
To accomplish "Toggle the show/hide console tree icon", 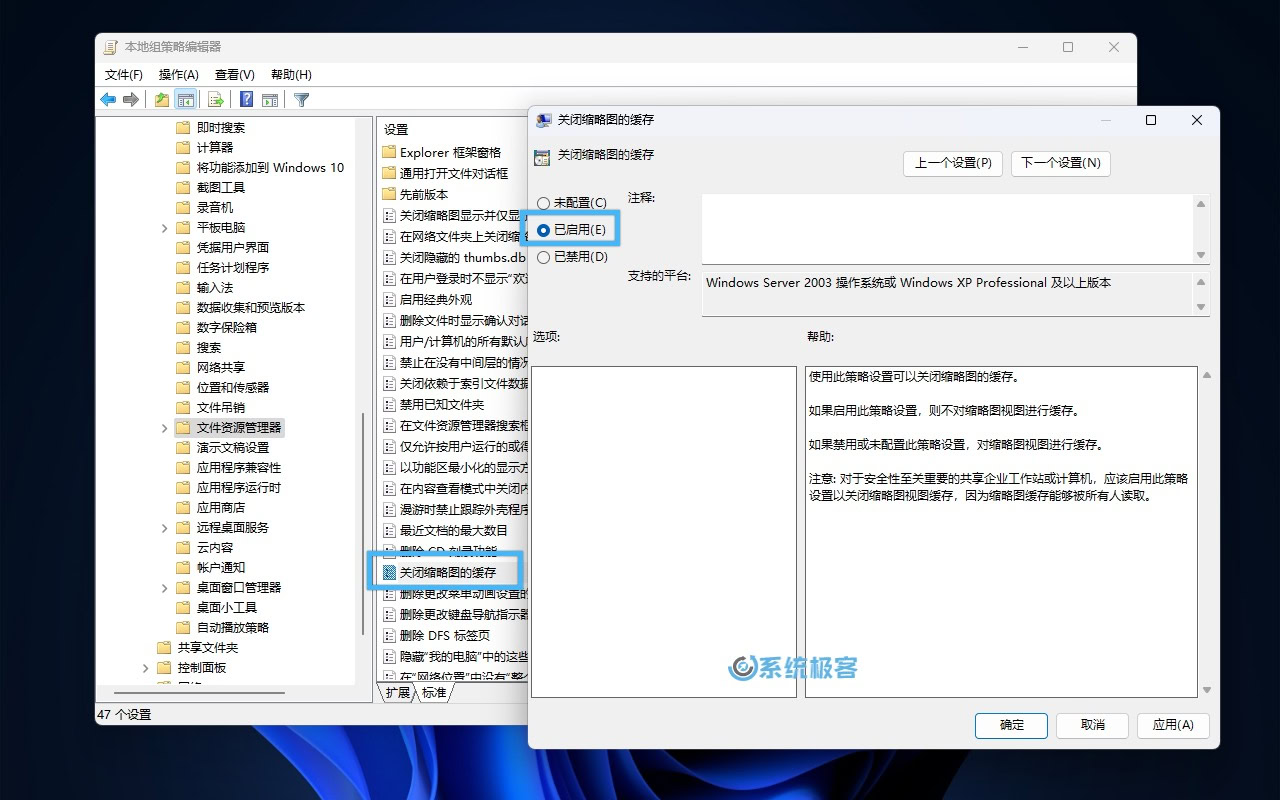I will click(x=185, y=99).
